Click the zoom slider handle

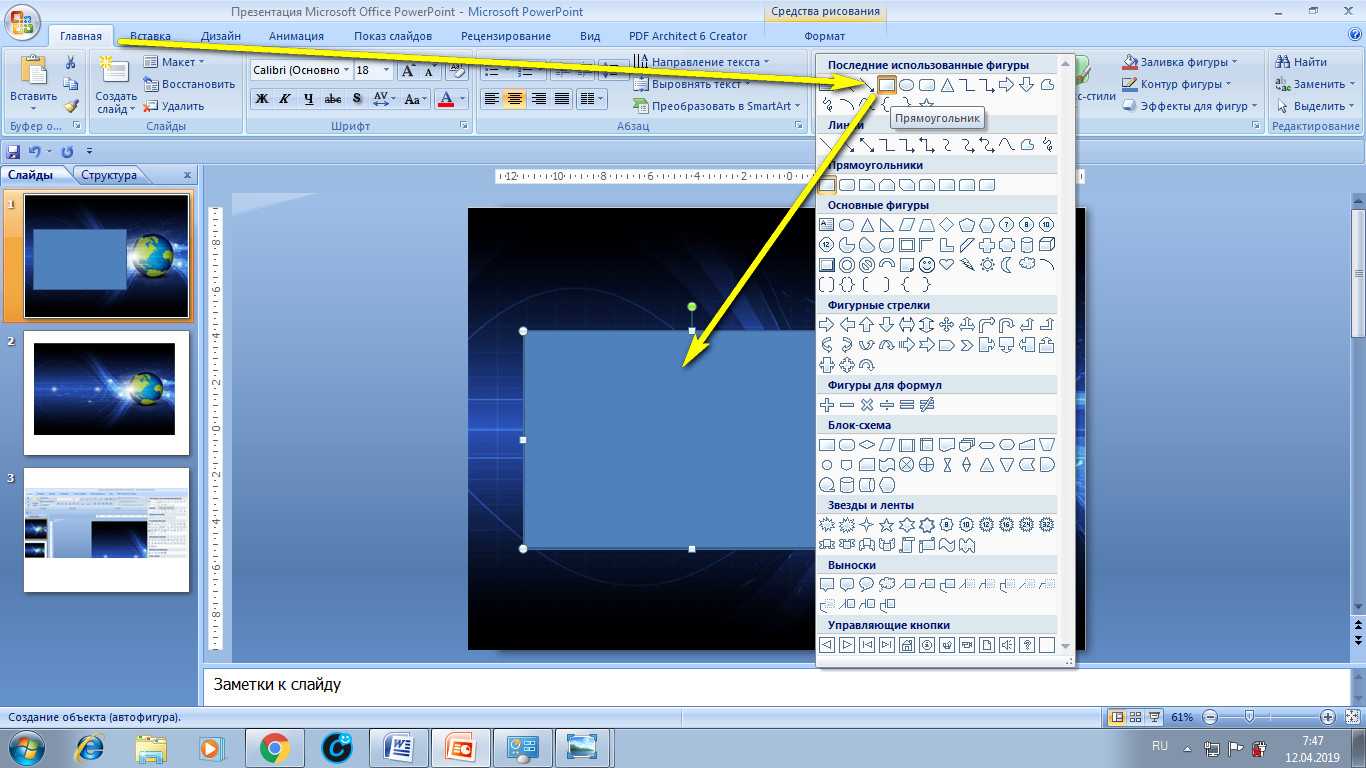click(x=1249, y=717)
